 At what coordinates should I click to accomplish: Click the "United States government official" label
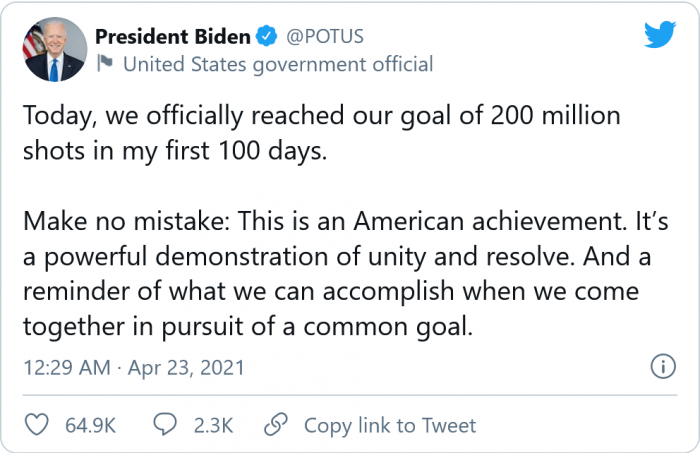[277, 65]
